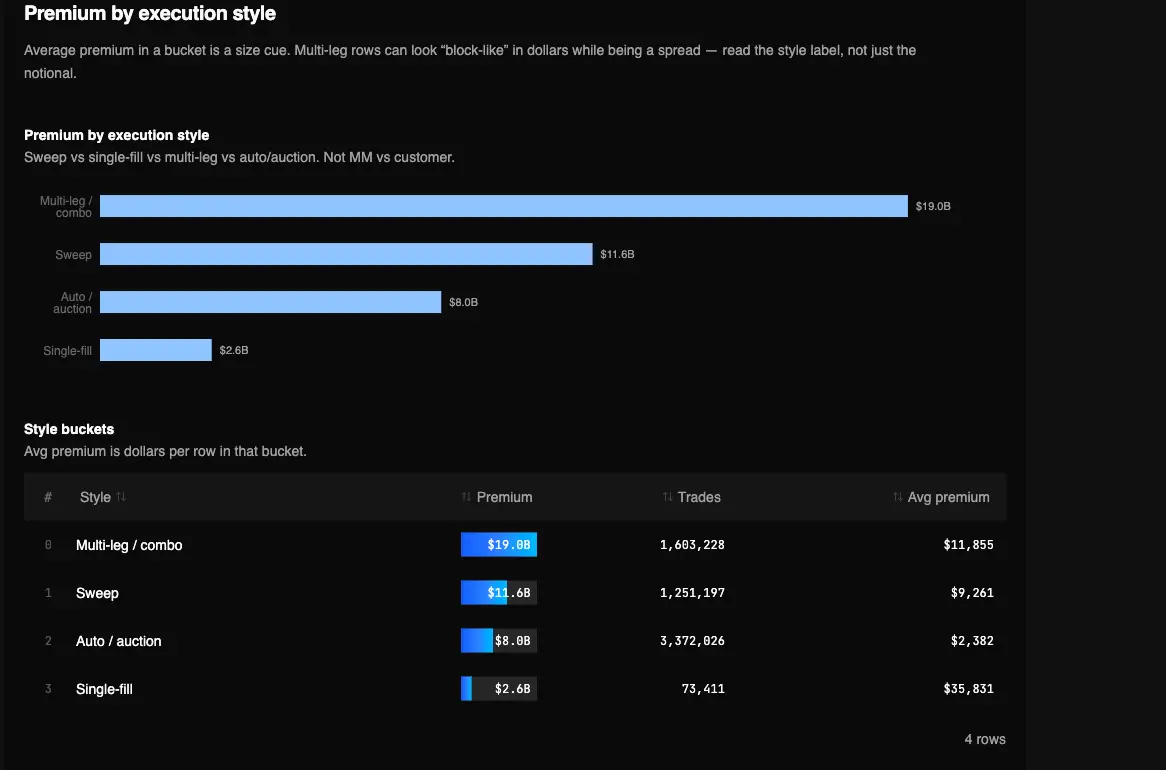Click the large Premium by execution style title
Viewport: 1166px width, 770px height.
149,13
